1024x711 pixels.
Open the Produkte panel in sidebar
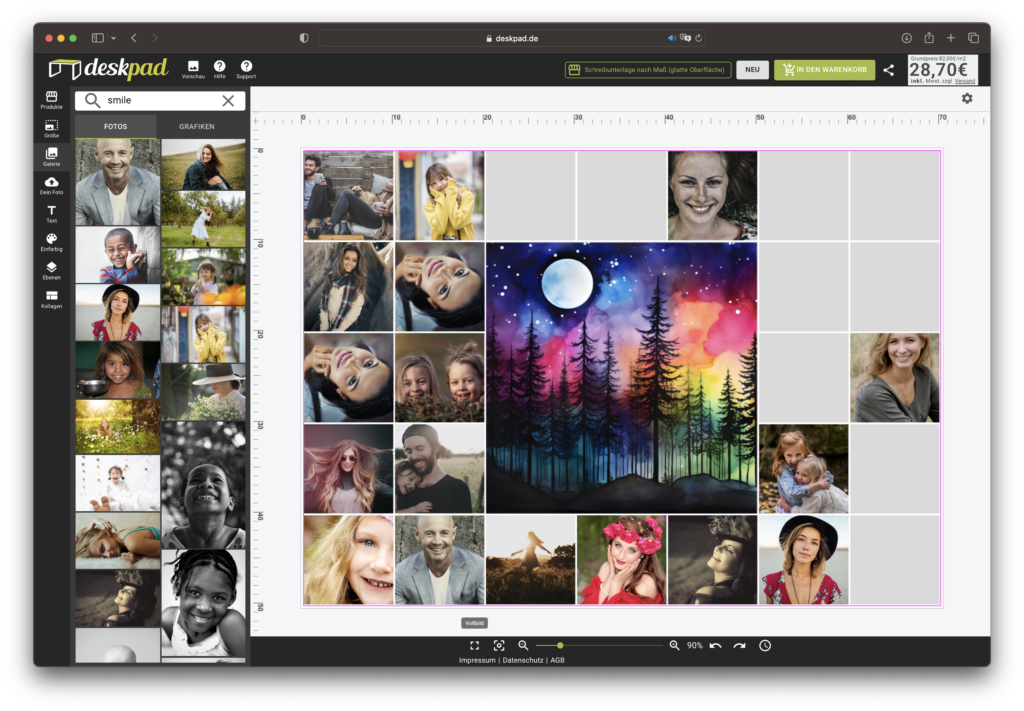point(51,99)
